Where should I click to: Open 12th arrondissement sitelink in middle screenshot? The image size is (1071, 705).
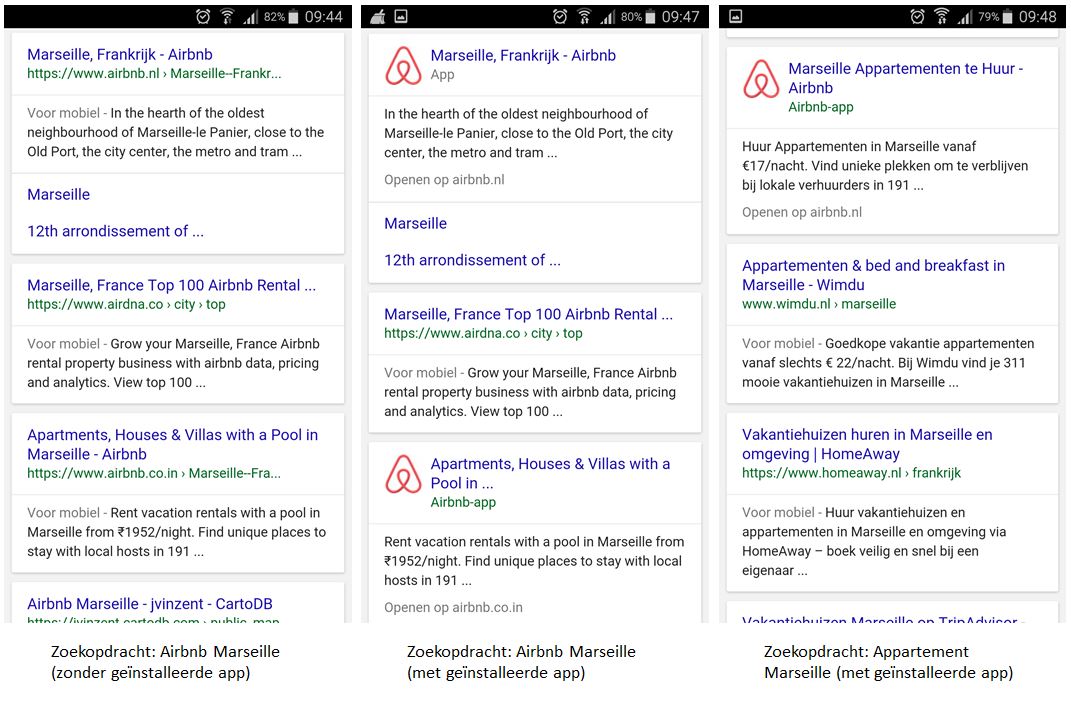click(x=472, y=260)
